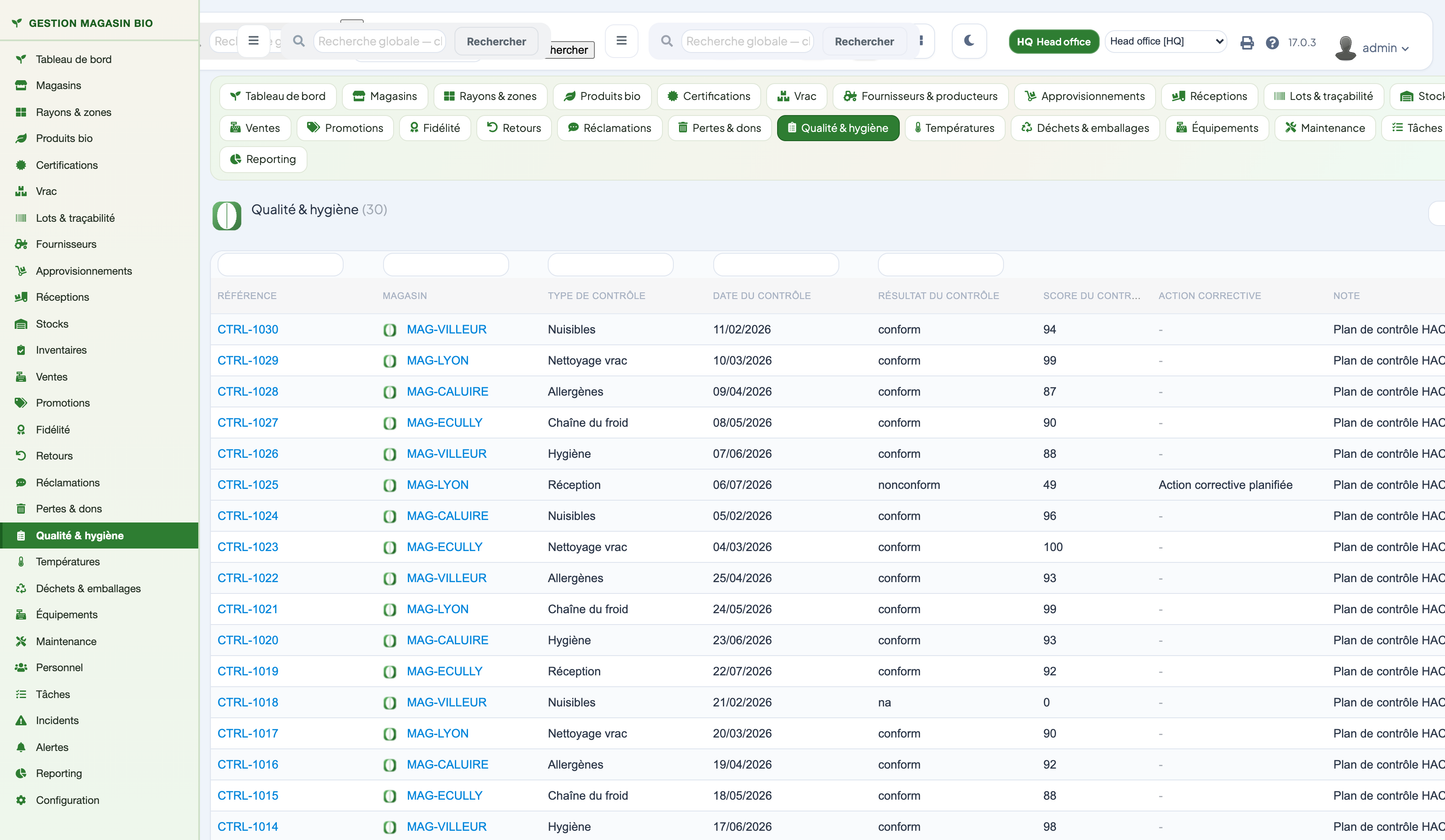The width and height of the screenshot is (1445, 840).
Task: Switch to the Lots & traçabilité tab
Action: point(1324,96)
